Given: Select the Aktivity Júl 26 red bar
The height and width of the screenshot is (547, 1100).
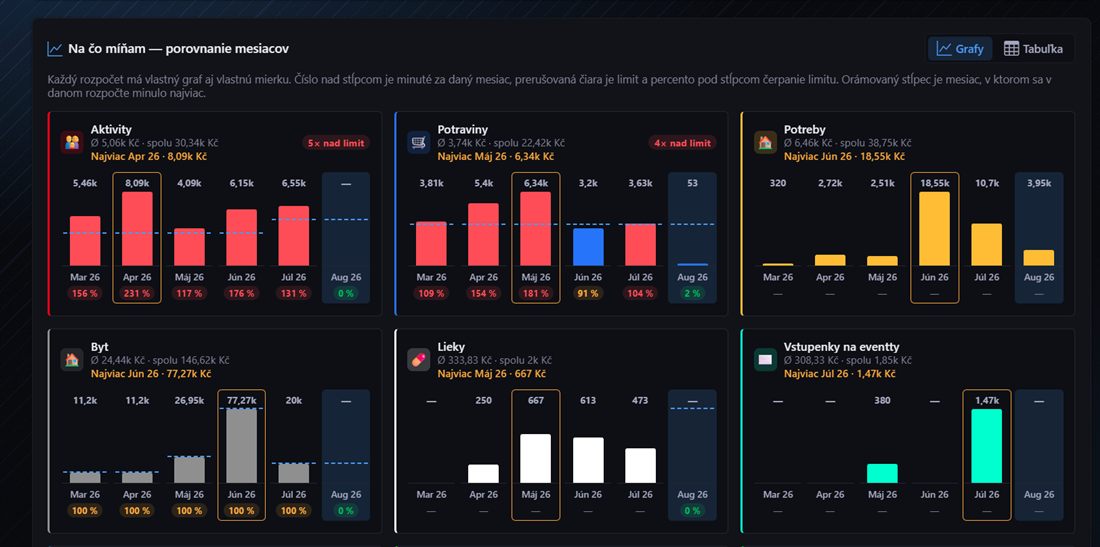Looking at the screenshot, I should pos(293,236).
